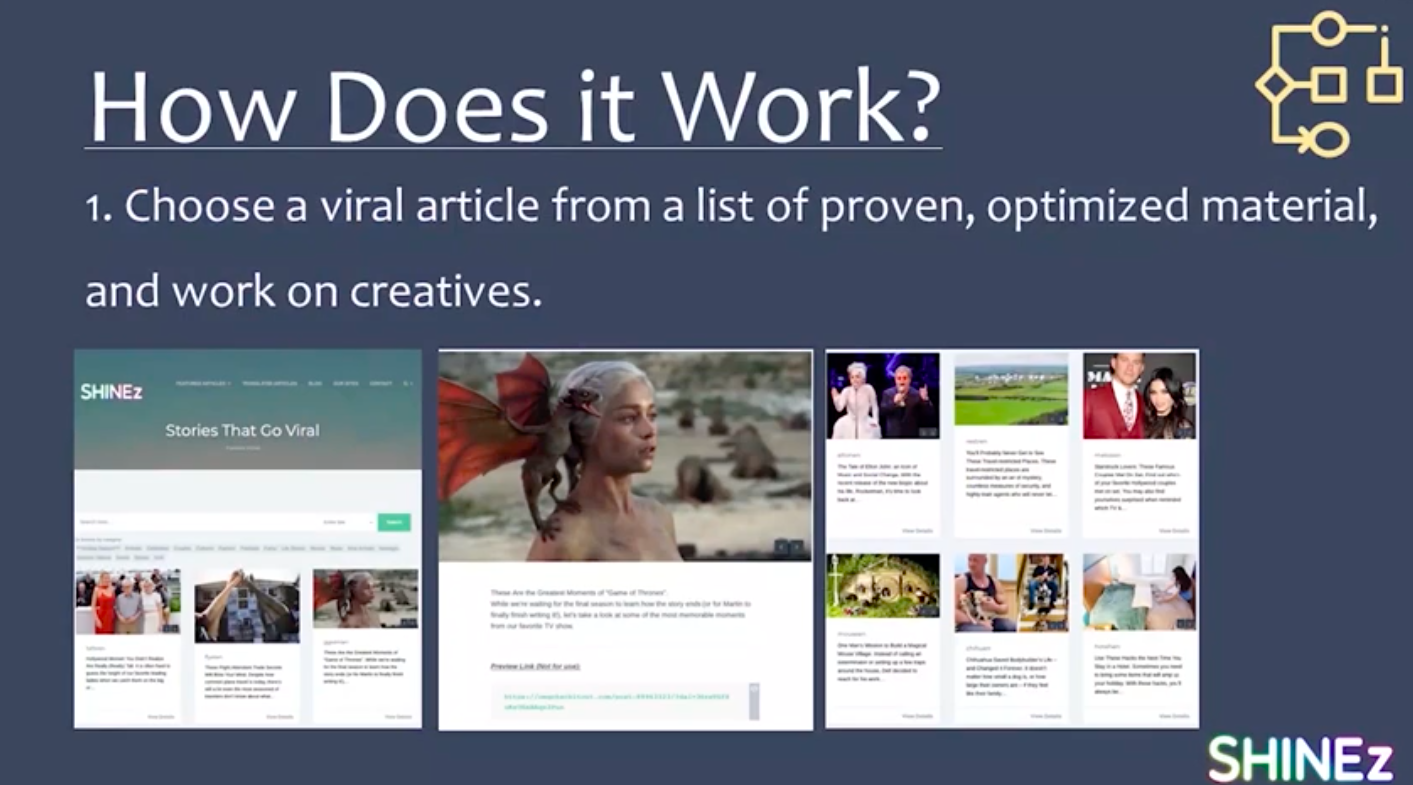Open the flight attendants article thumbnail
1413x785 pixels.
pos(247,606)
